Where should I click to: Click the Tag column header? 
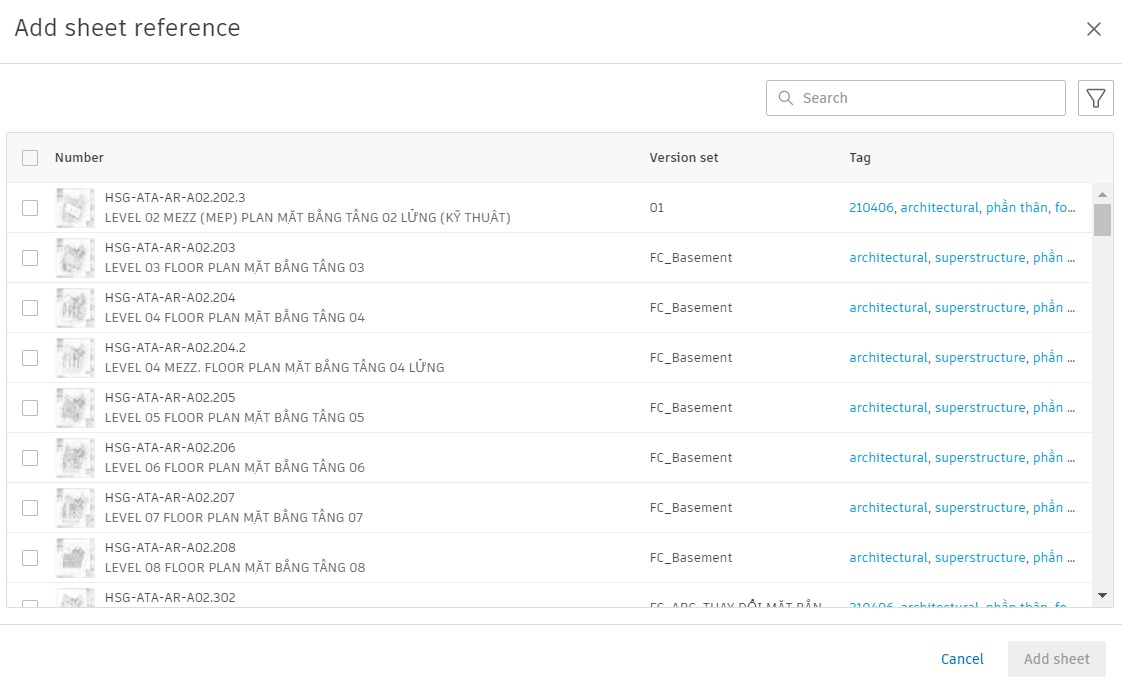859,158
